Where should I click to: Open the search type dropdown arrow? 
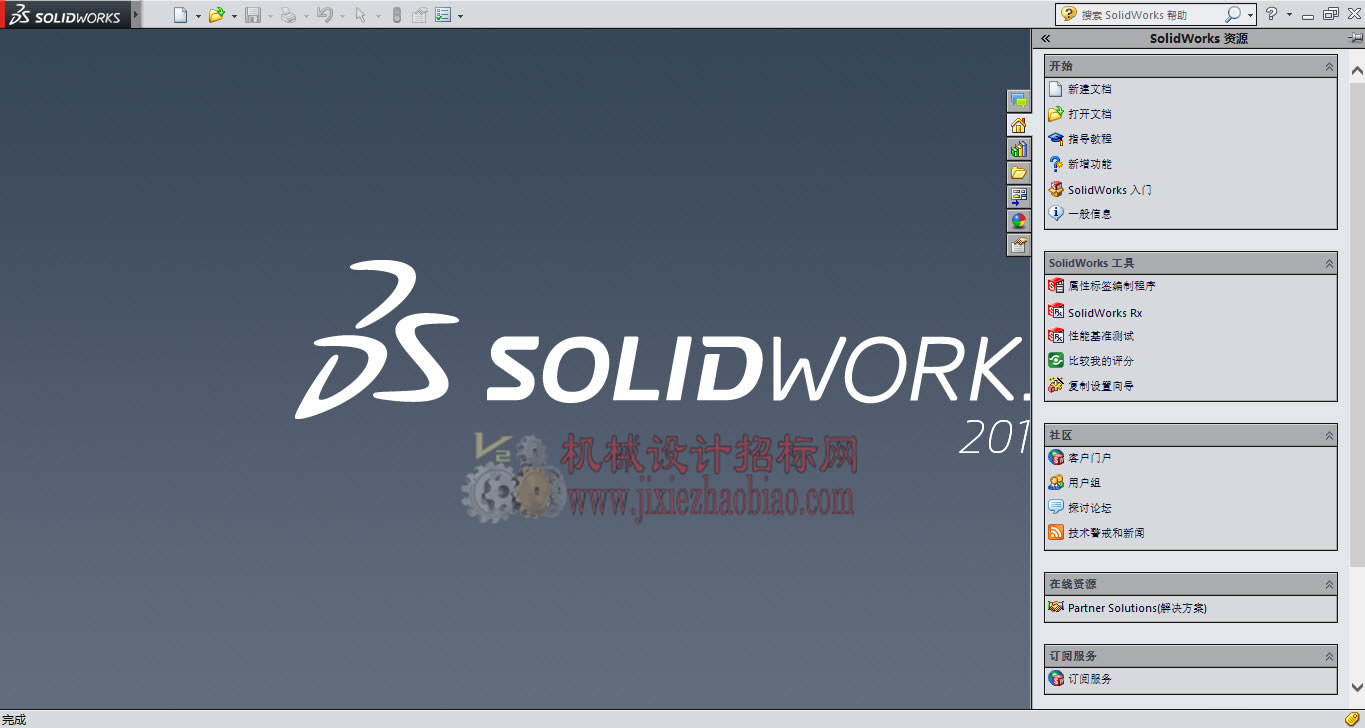point(1250,16)
